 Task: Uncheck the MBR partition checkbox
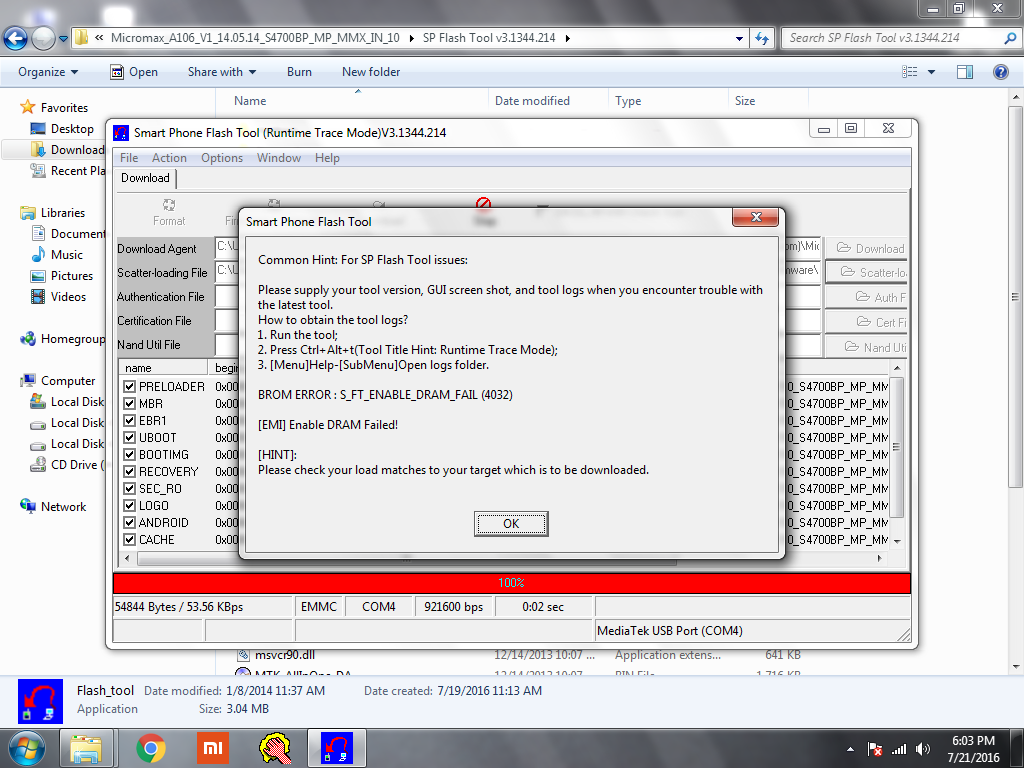pyautogui.click(x=129, y=404)
